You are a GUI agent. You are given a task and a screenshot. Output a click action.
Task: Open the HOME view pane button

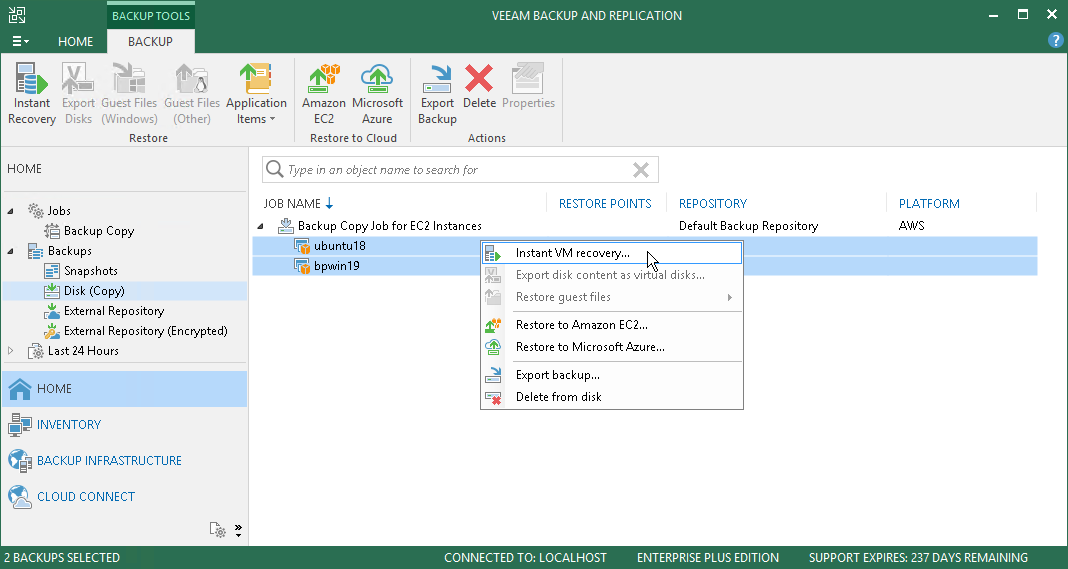[x=125, y=389]
